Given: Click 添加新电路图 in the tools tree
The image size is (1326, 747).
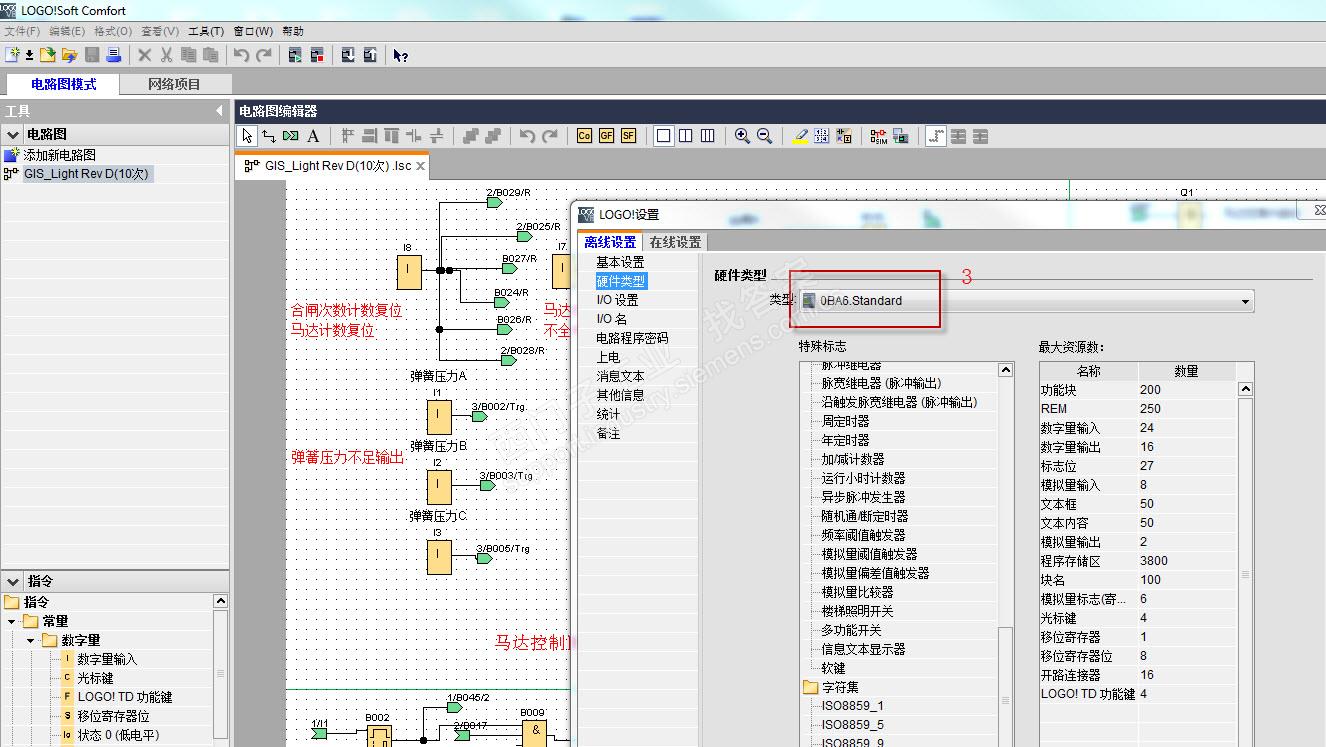Looking at the screenshot, I should pyautogui.click(x=60, y=155).
